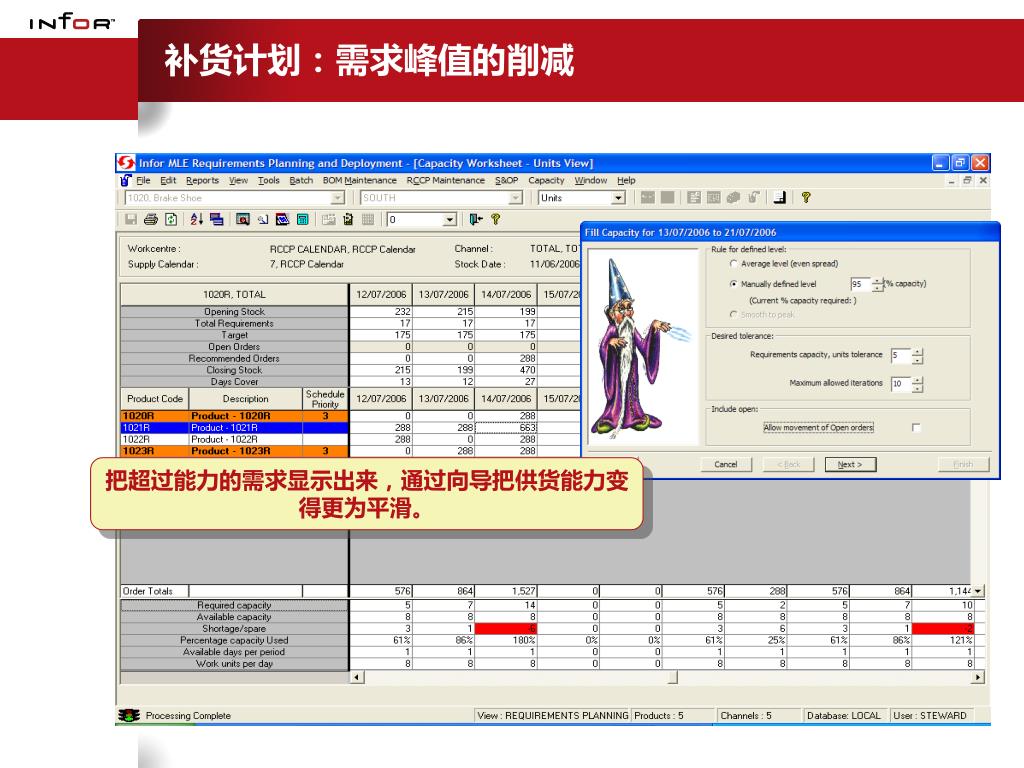Click the magnifier search screen toolbar icon
This screenshot has width=1024, height=768.
pyautogui.click(x=242, y=219)
